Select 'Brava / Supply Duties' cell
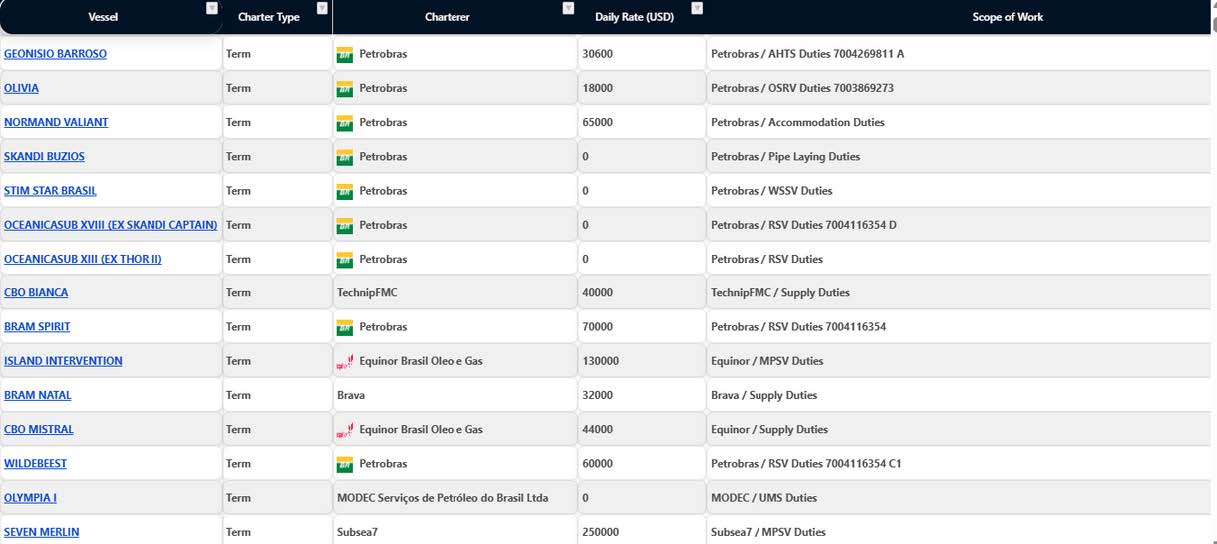 click(x=961, y=395)
